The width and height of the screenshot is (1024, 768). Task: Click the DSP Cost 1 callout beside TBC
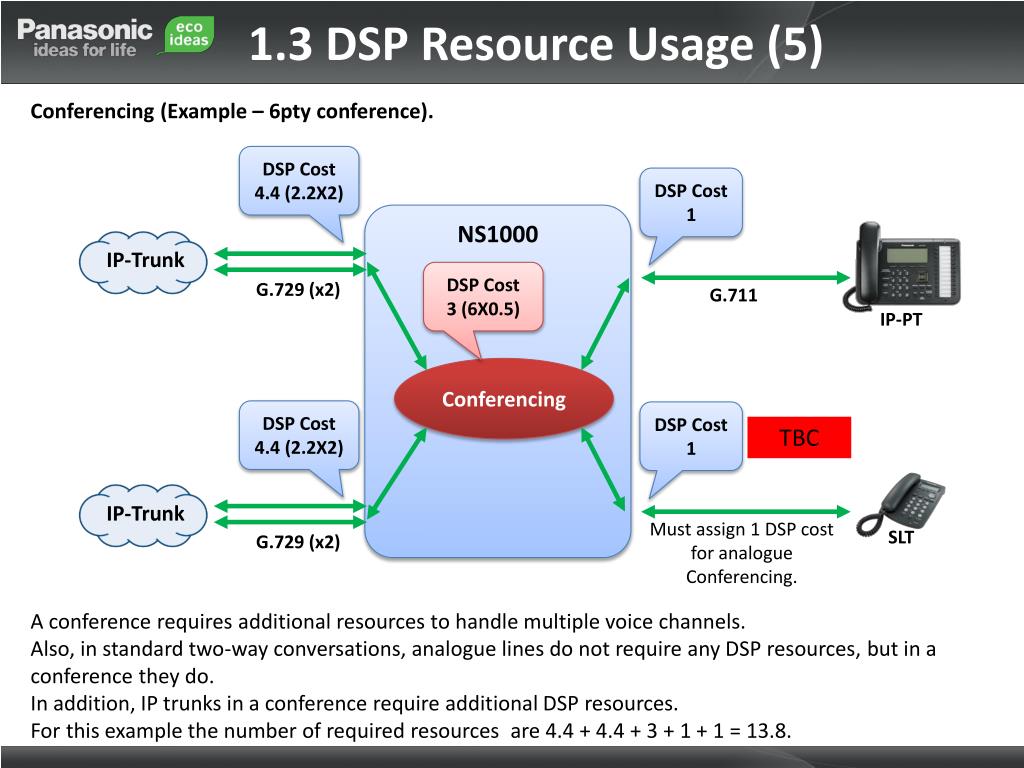691,437
